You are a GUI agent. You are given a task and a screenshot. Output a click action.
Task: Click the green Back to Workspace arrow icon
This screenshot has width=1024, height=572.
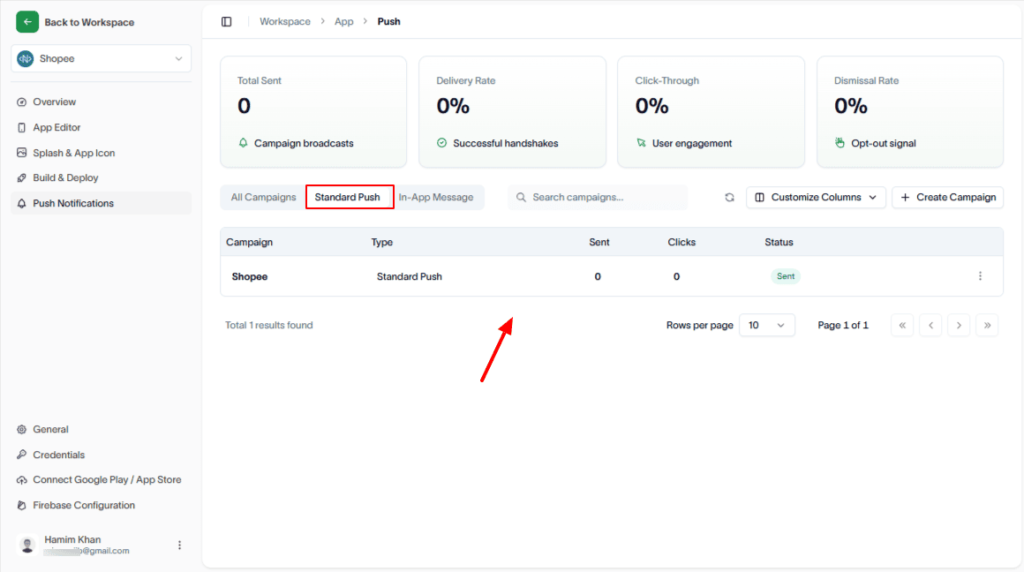(x=27, y=22)
